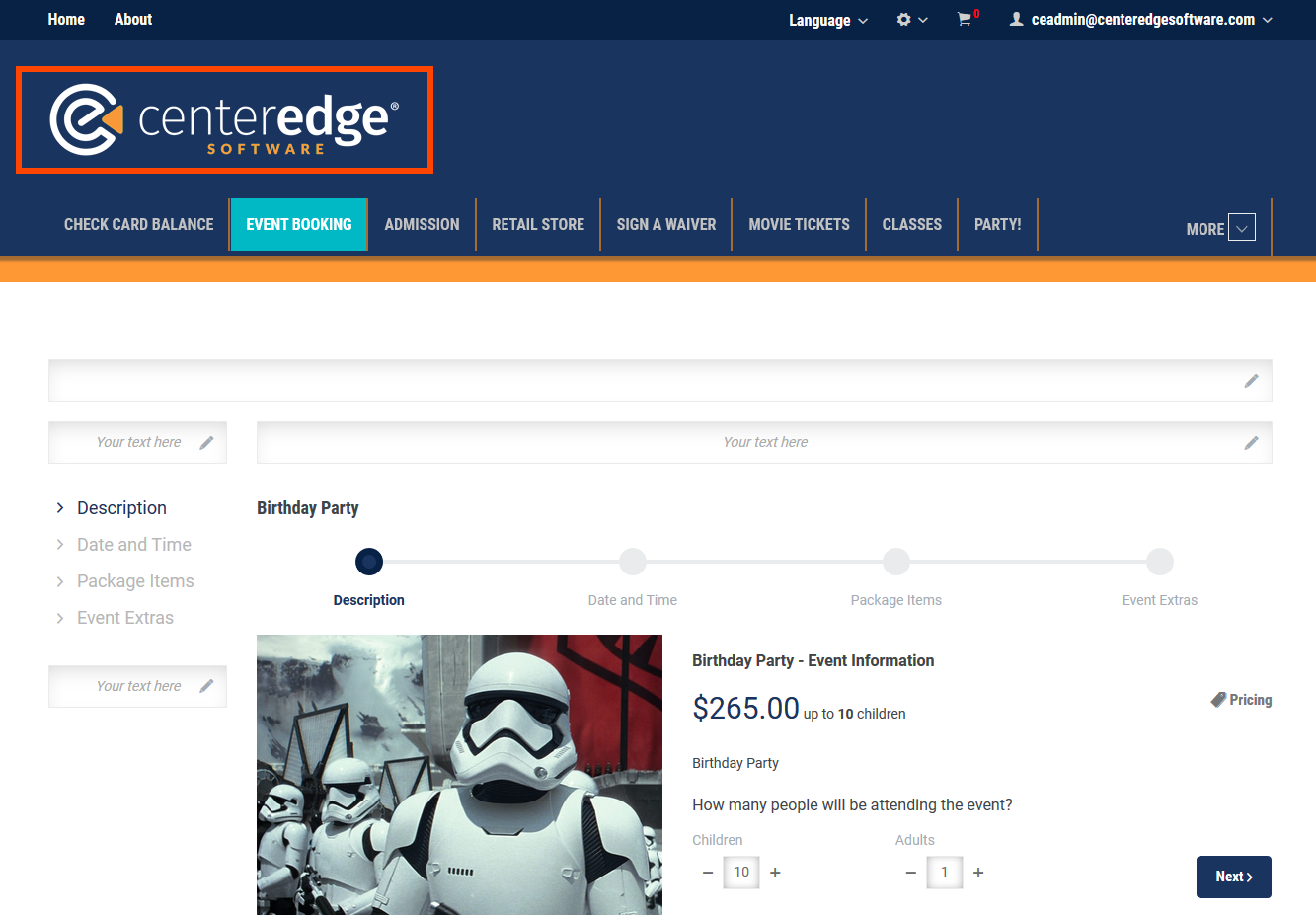Viewport: 1316px width, 915px height.
Task: Edit the full-width header text block
Action: (x=1251, y=381)
